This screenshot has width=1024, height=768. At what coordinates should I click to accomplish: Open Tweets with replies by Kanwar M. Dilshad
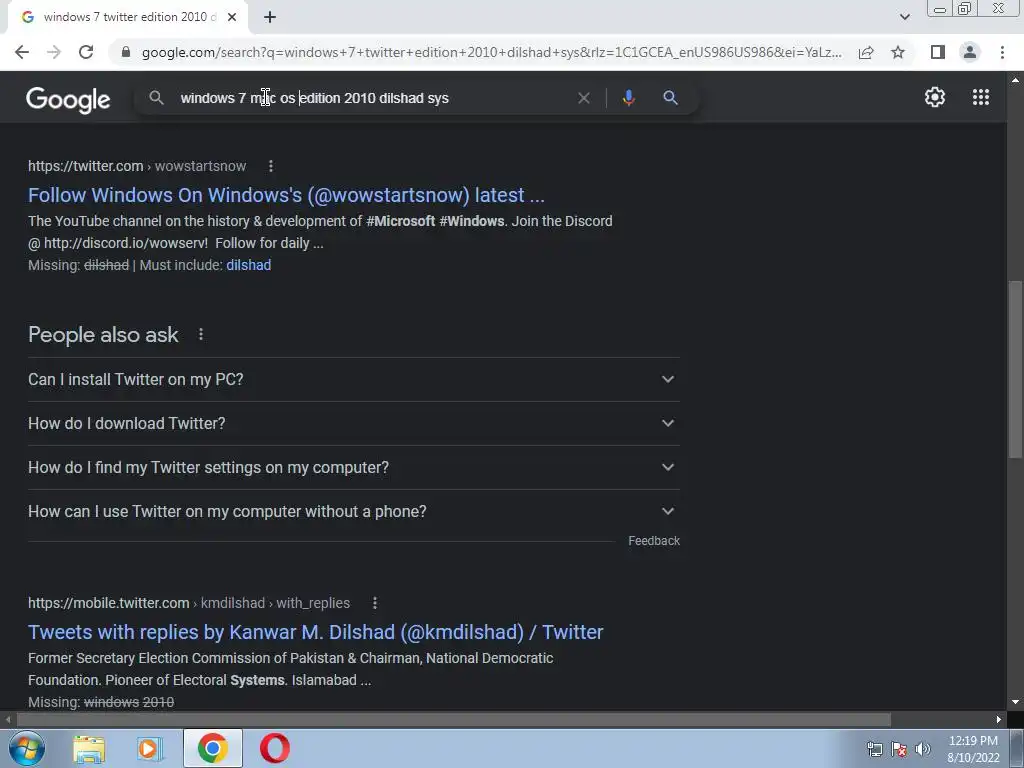[x=315, y=632]
